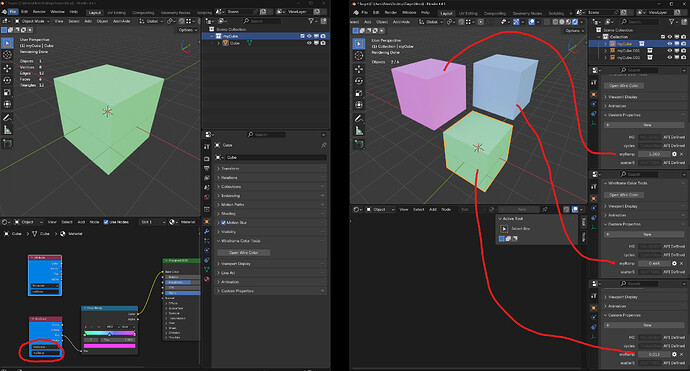Open the World properties tab in left window
The image size is (690, 371).
207,197
